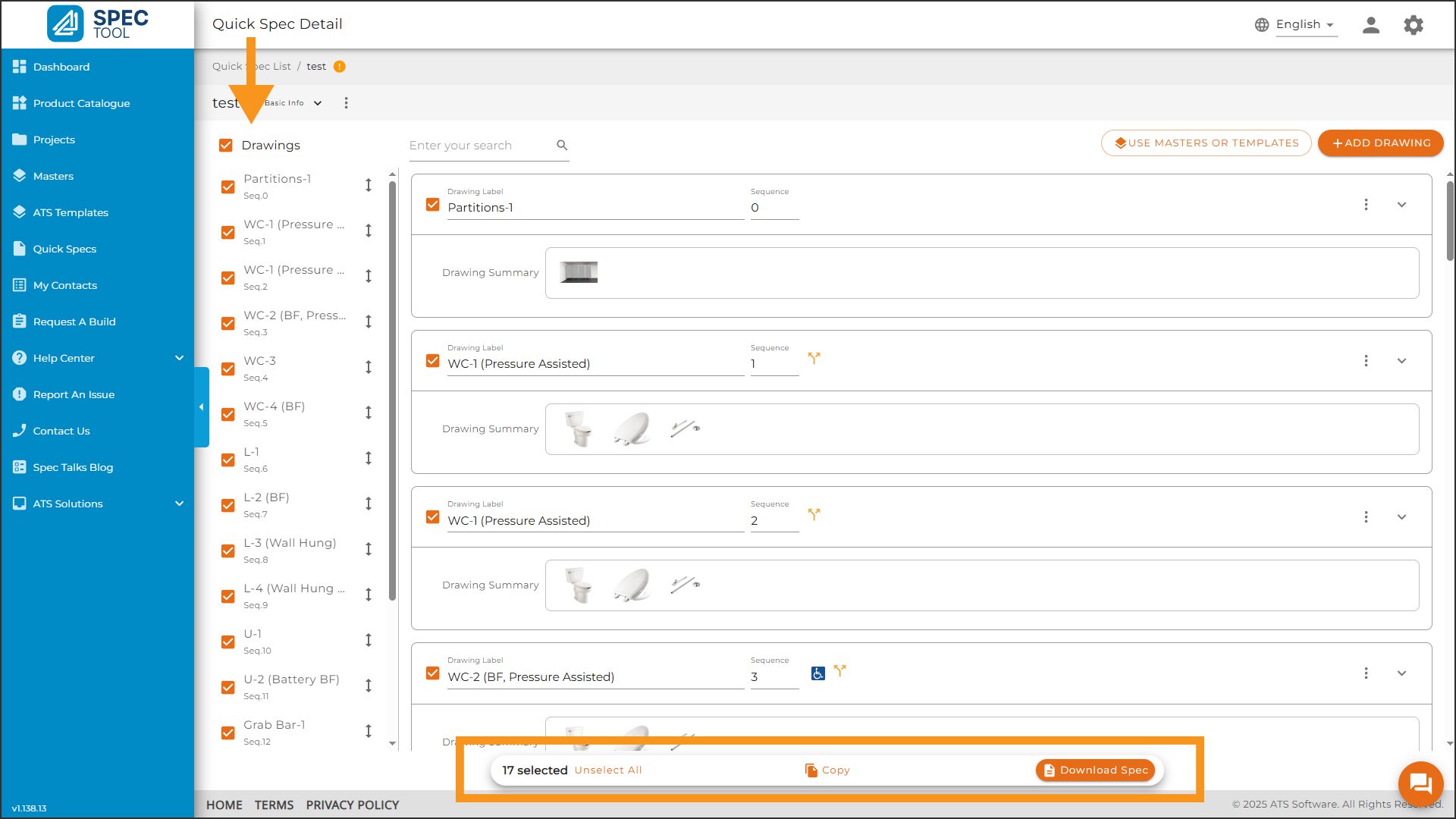This screenshot has width=1456, height=819.
Task: Click the branch icon on sequence 1 drawing
Action: 814,358
